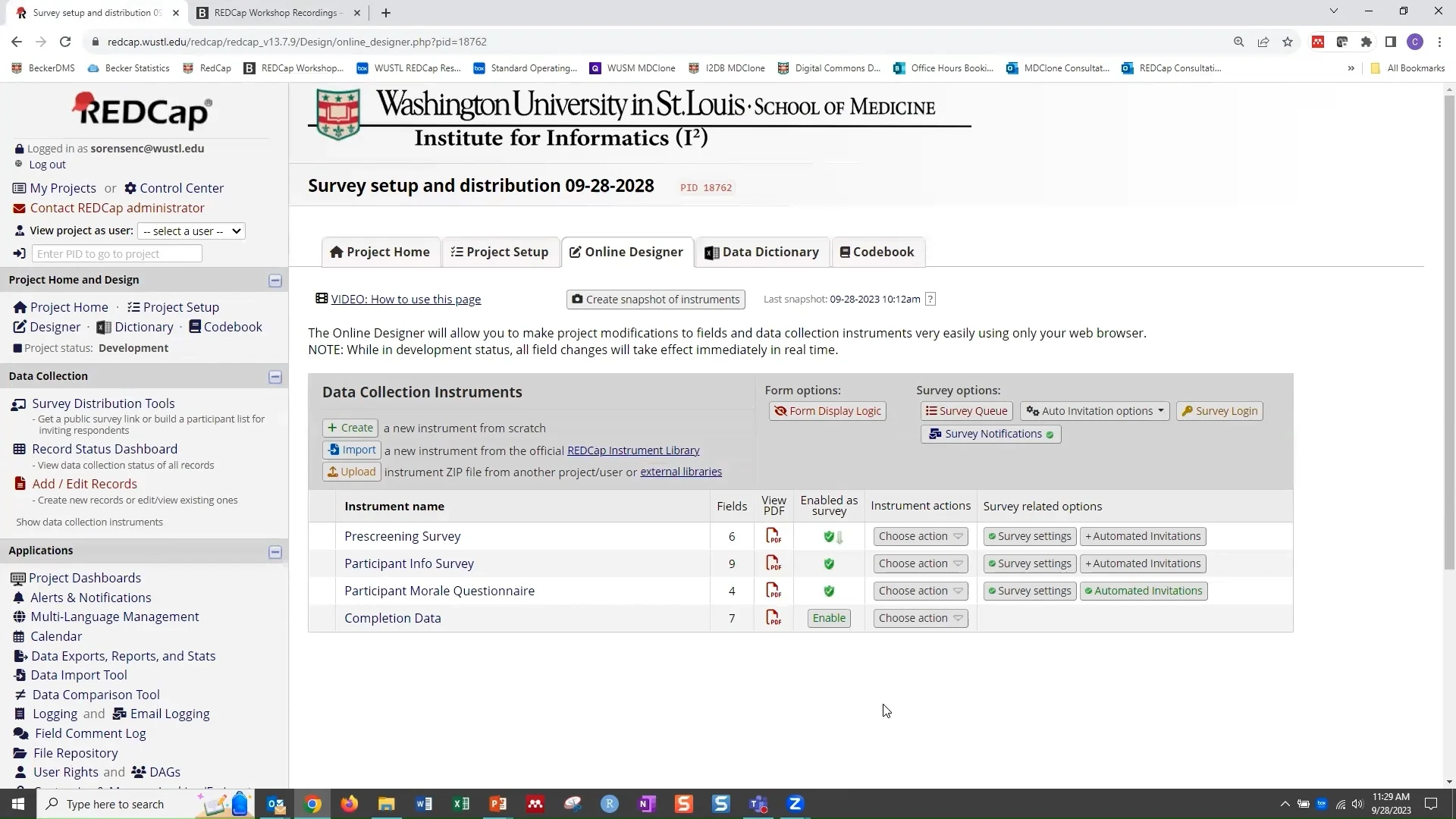
Task: Open Survey Queue options
Action: pos(967,411)
